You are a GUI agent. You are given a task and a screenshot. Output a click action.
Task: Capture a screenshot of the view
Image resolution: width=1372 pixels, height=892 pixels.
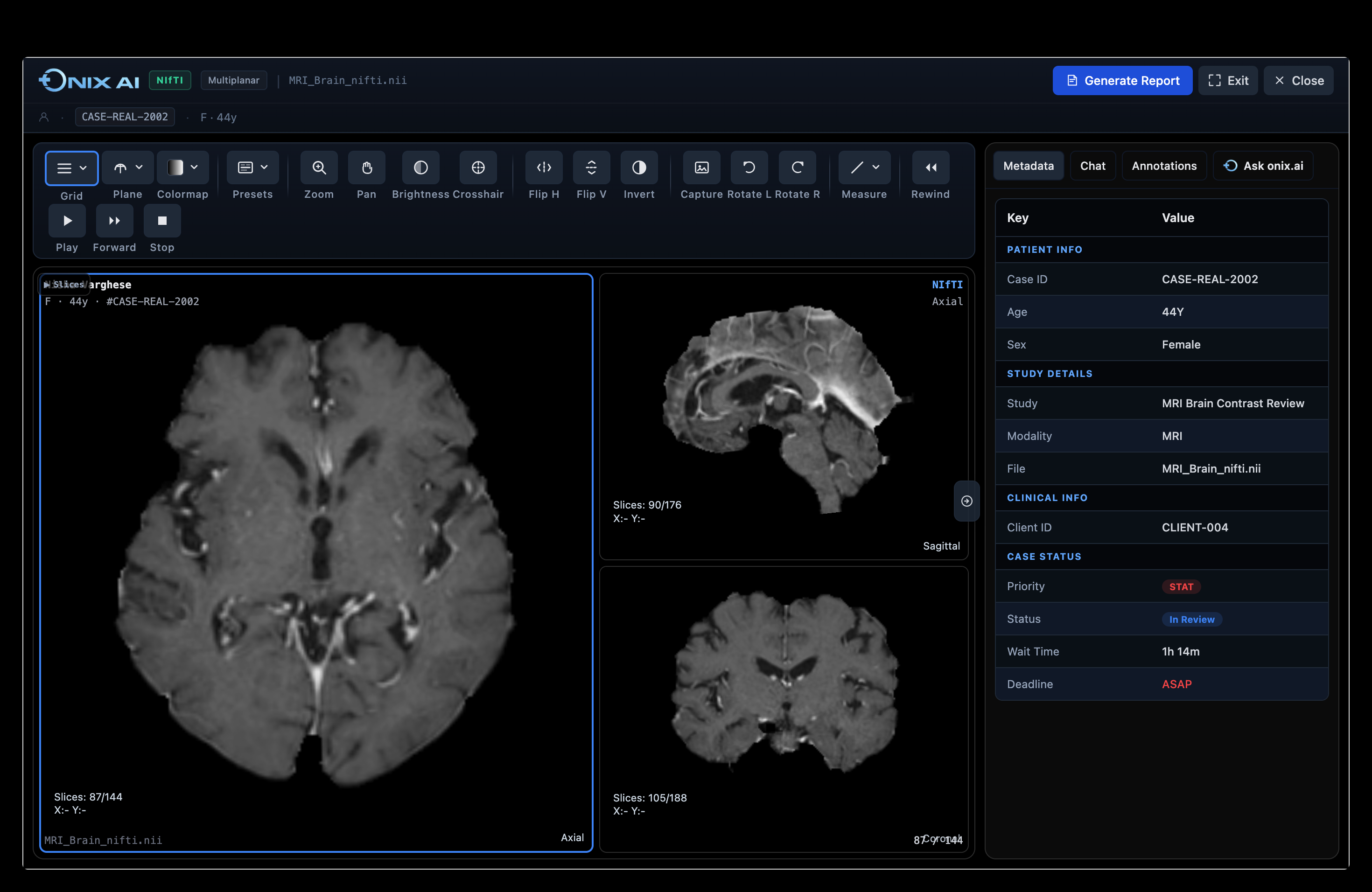pyautogui.click(x=701, y=168)
